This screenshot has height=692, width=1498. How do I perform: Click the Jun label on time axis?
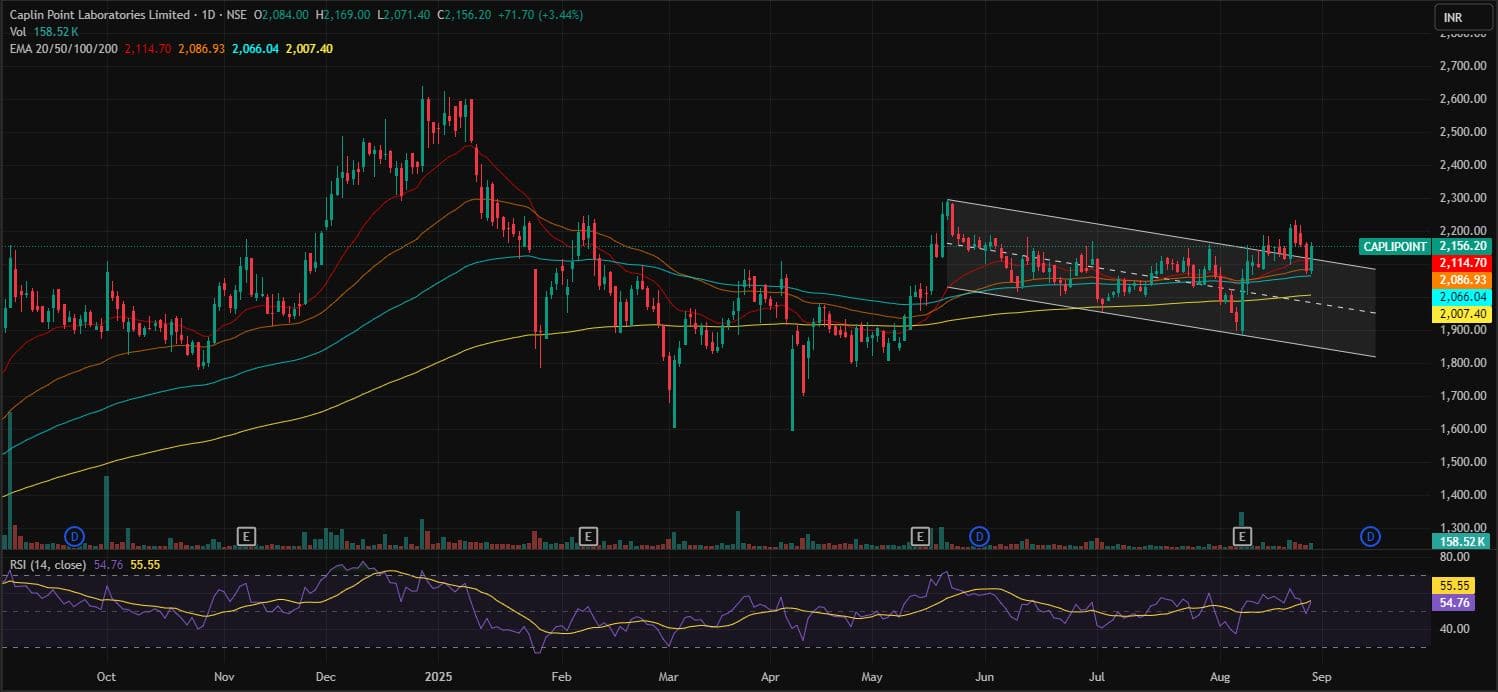coord(986,676)
